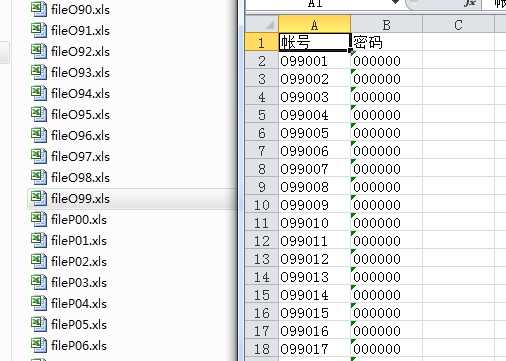Viewport: 506px width, 361px height.
Task: Click the Excel icon of fileO98.xls
Action: pyautogui.click(x=39, y=177)
